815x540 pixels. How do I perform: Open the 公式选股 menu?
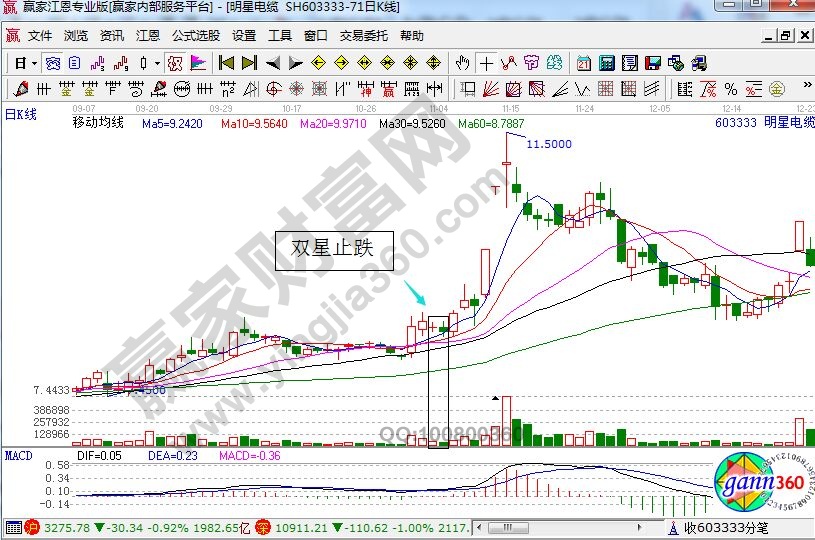[196, 35]
